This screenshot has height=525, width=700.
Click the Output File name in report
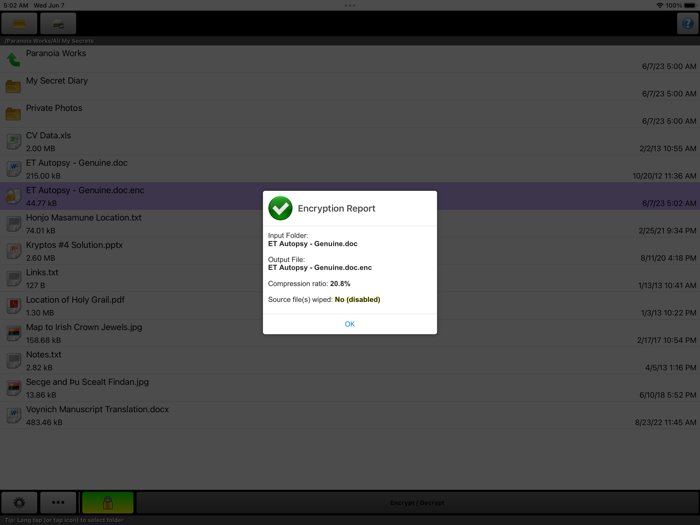320,268
